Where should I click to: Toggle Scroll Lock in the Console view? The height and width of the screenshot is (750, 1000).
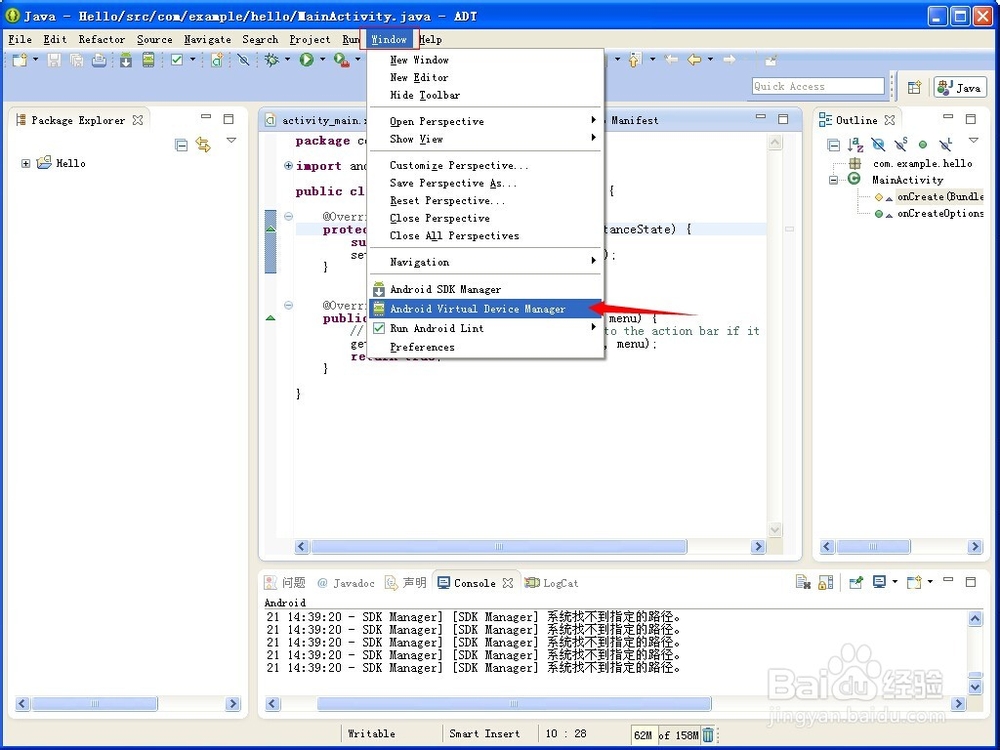(826, 582)
